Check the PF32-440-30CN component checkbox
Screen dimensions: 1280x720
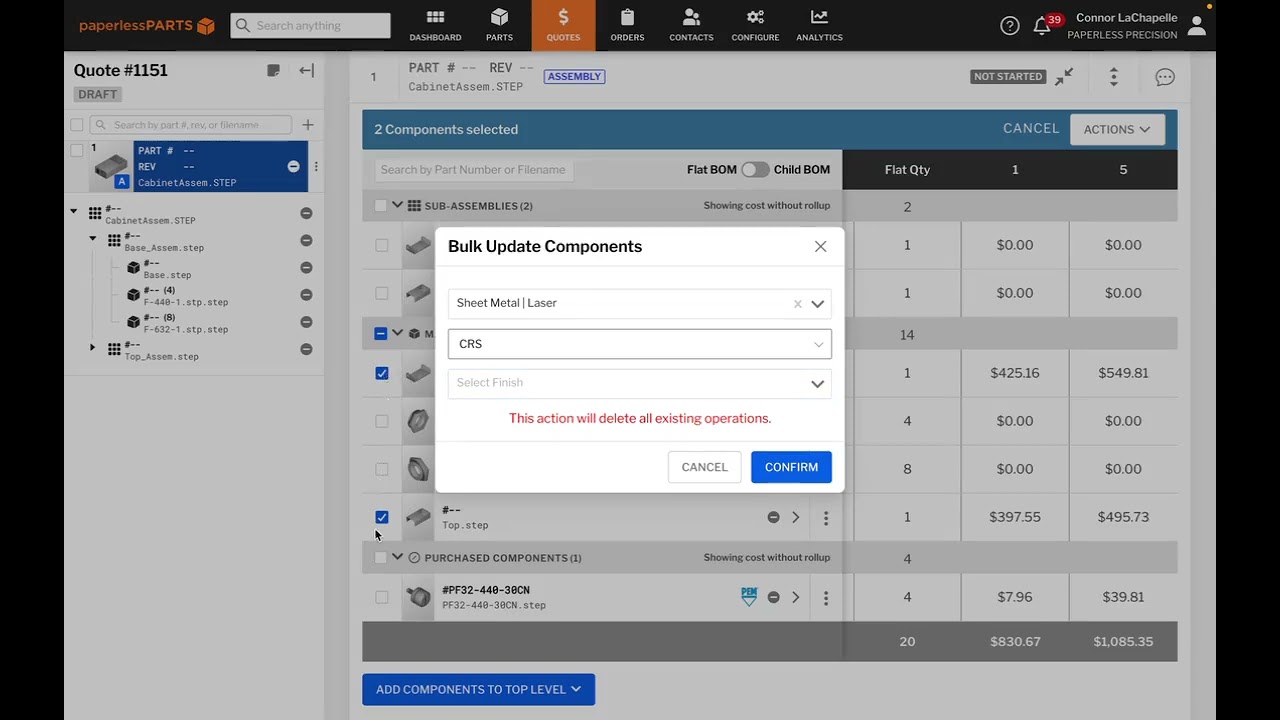[x=382, y=597]
